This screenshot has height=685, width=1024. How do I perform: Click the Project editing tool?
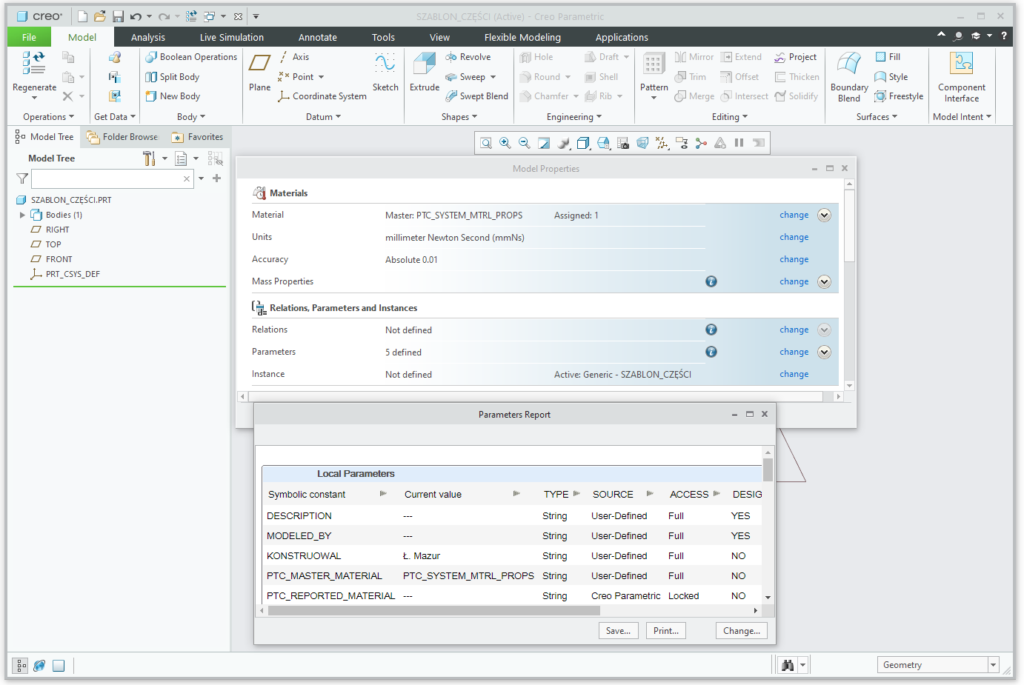795,57
